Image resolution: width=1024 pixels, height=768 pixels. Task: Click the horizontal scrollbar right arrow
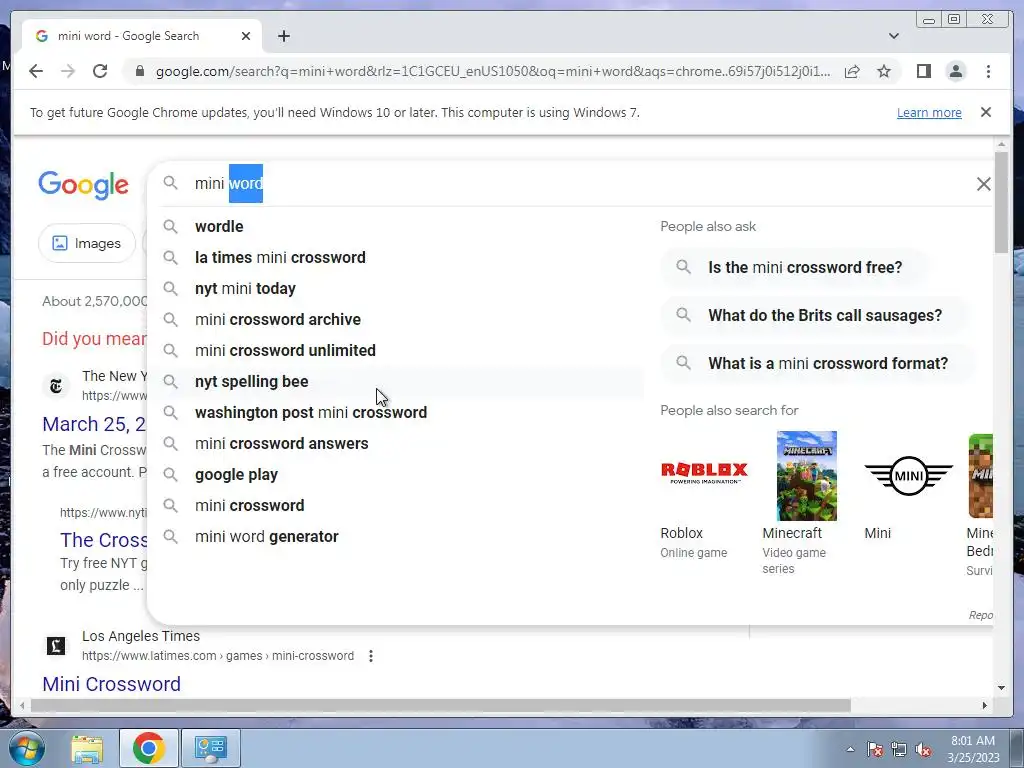click(985, 705)
